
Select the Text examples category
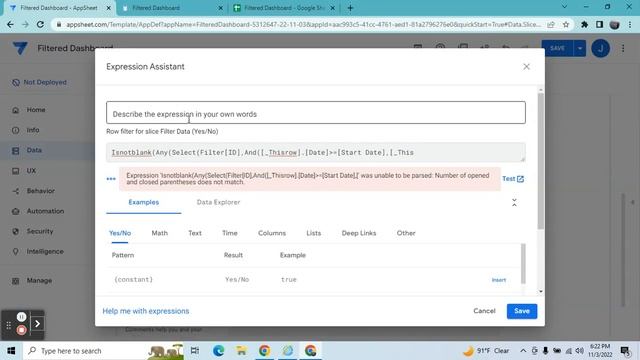click(x=195, y=233)
